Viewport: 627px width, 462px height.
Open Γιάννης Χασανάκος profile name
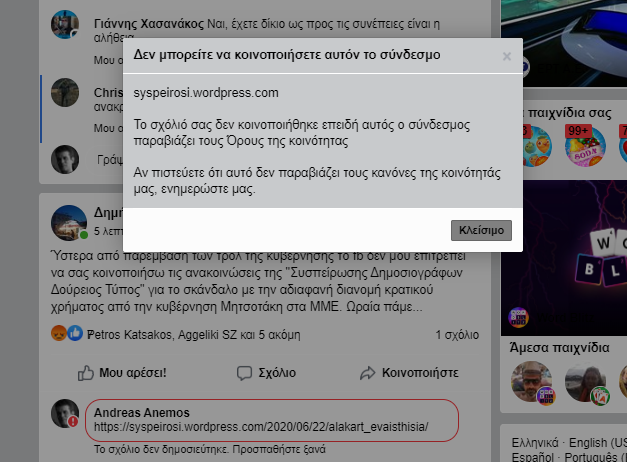click(x=149, y=24)
